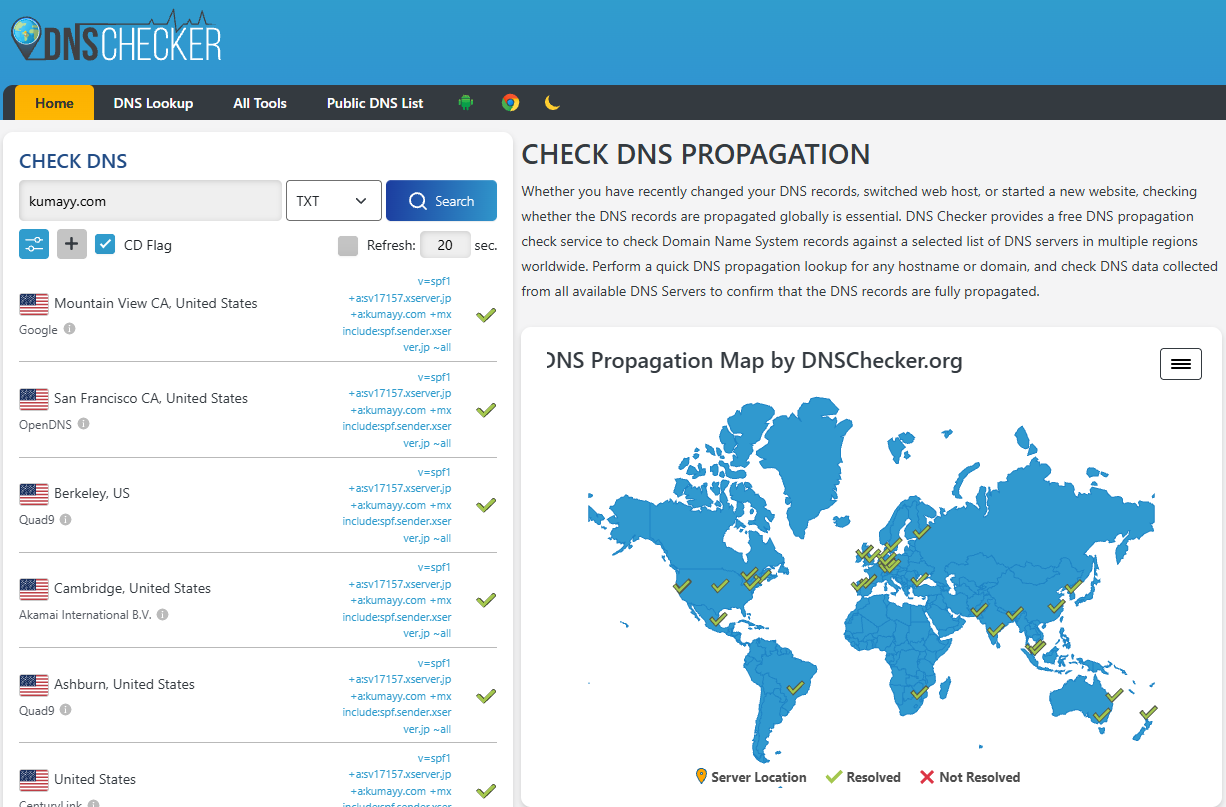Toggle dark mode moon icon

552,102
